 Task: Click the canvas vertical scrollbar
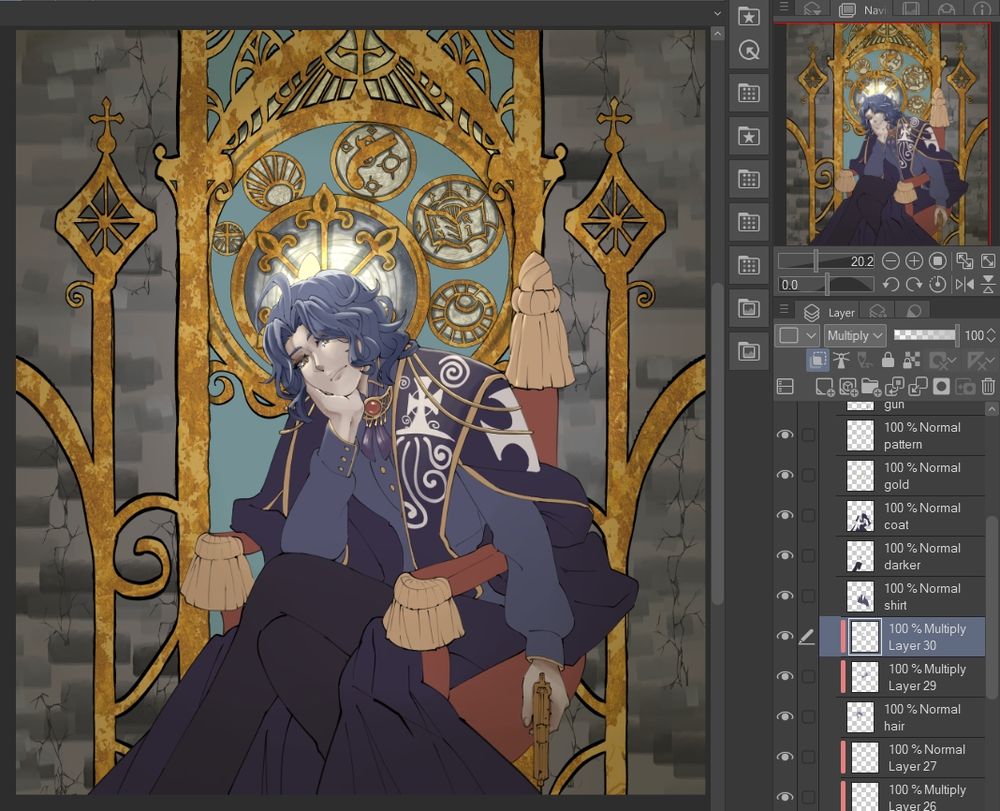[x=717, y=446]
